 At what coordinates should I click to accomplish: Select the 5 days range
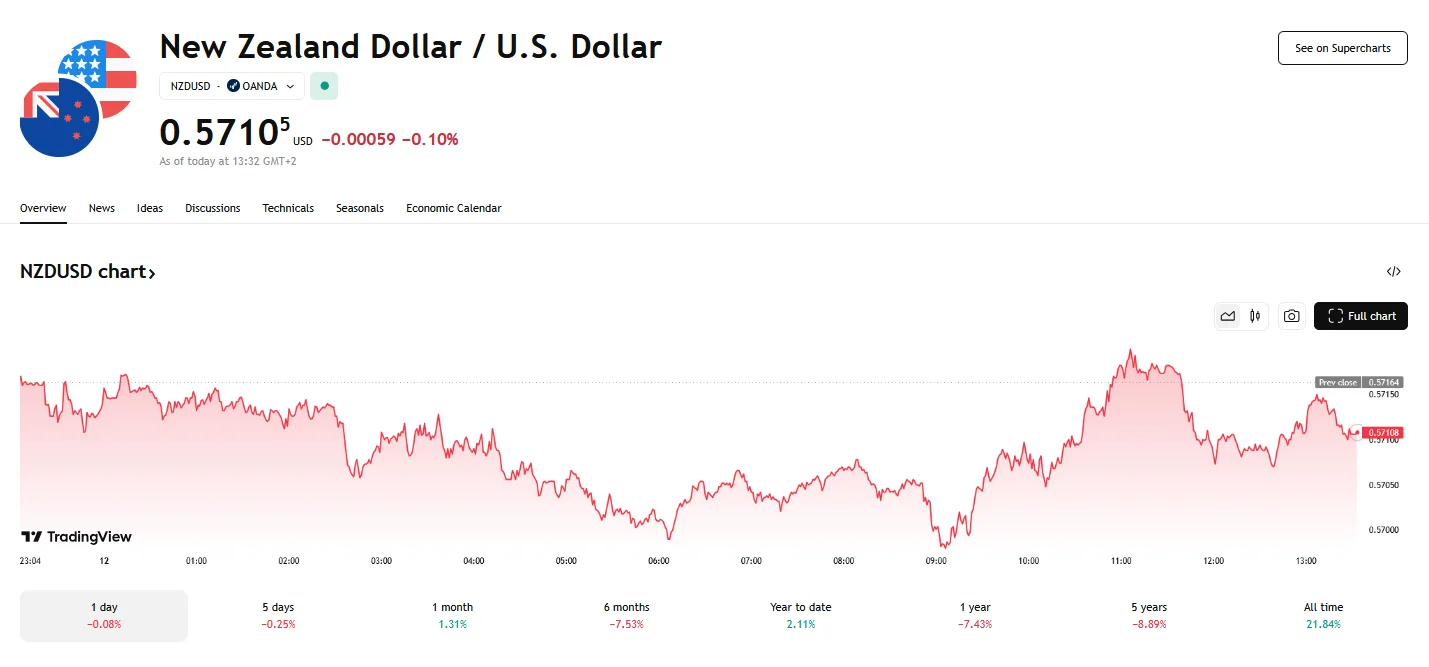pyautogui.click(x=278, y=615)
